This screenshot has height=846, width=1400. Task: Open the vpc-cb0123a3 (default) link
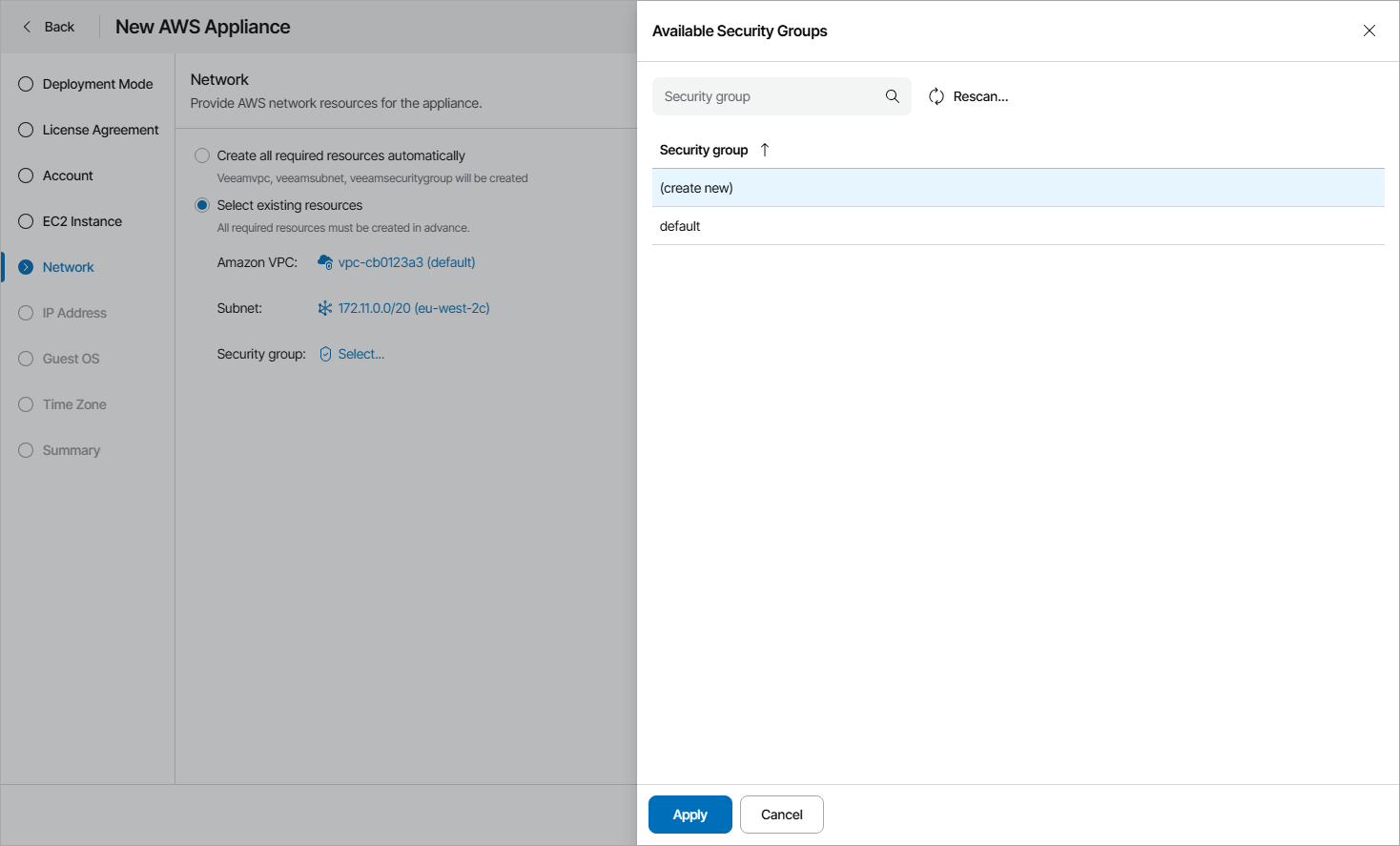tap(406, 262)
